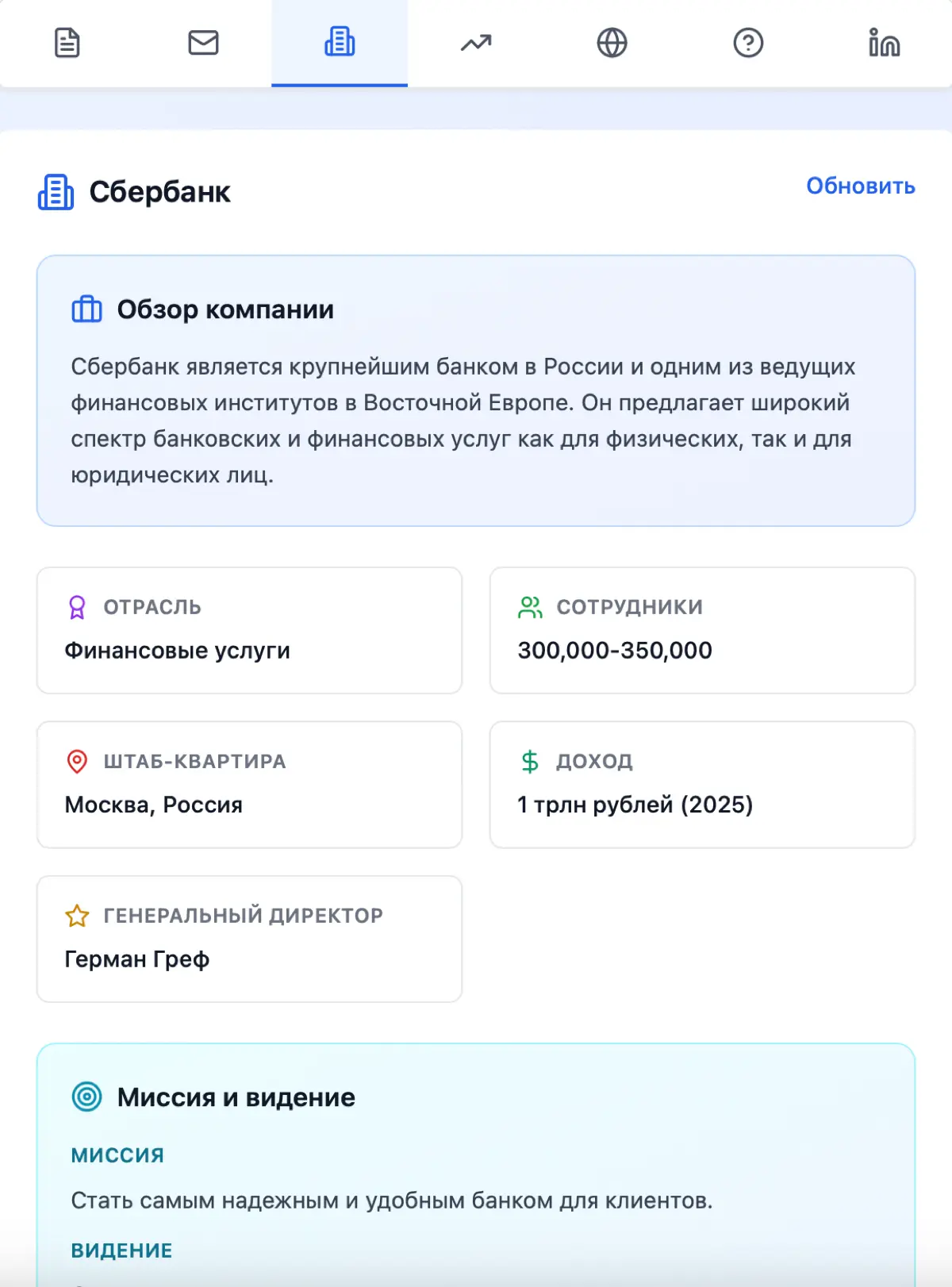Image resolution: width=952 pixels, height=1287 pixels.
Task: Click the target icon next to Миссия и видение
Action: 89,1097
